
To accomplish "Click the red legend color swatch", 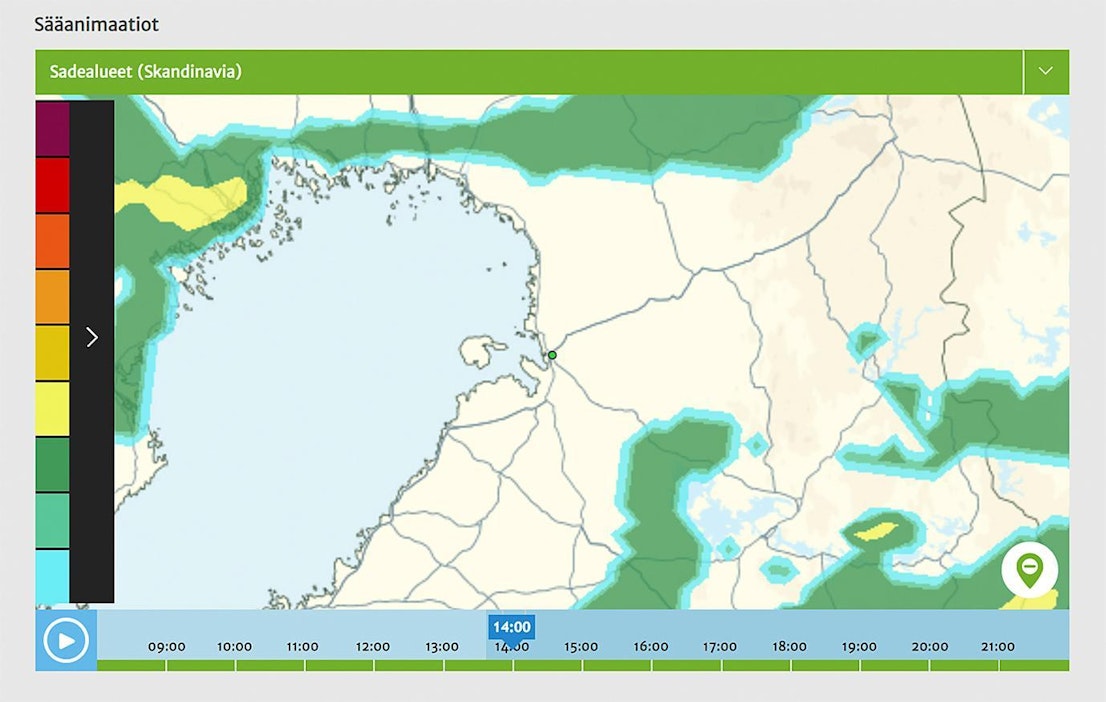I will 52,185.
